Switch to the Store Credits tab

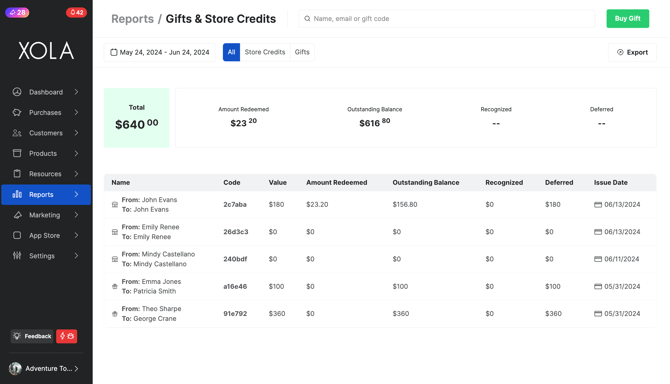tap(264, 52)
